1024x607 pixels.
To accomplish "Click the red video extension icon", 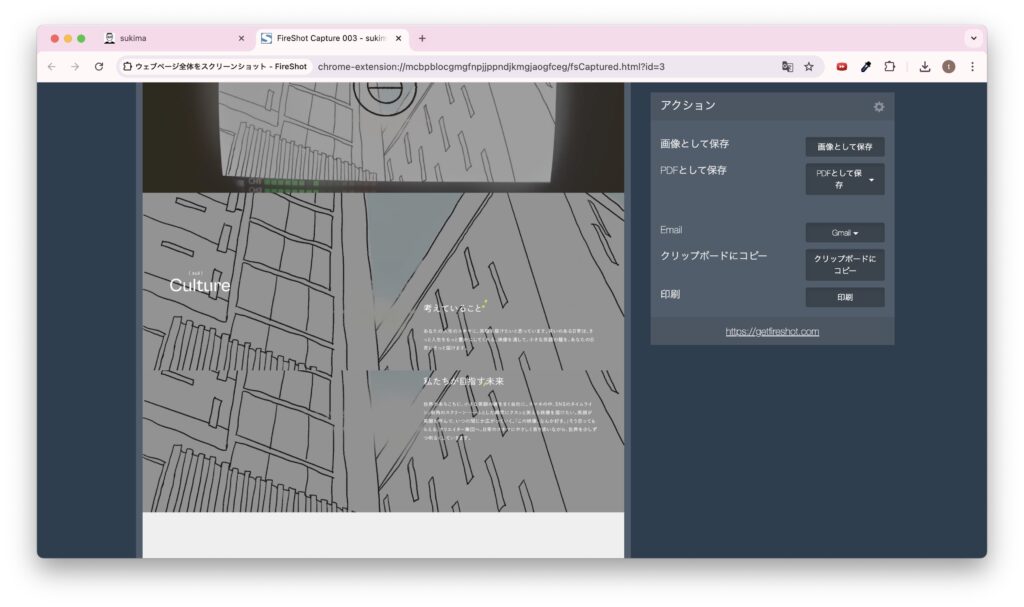I will (x=842, y=66).
